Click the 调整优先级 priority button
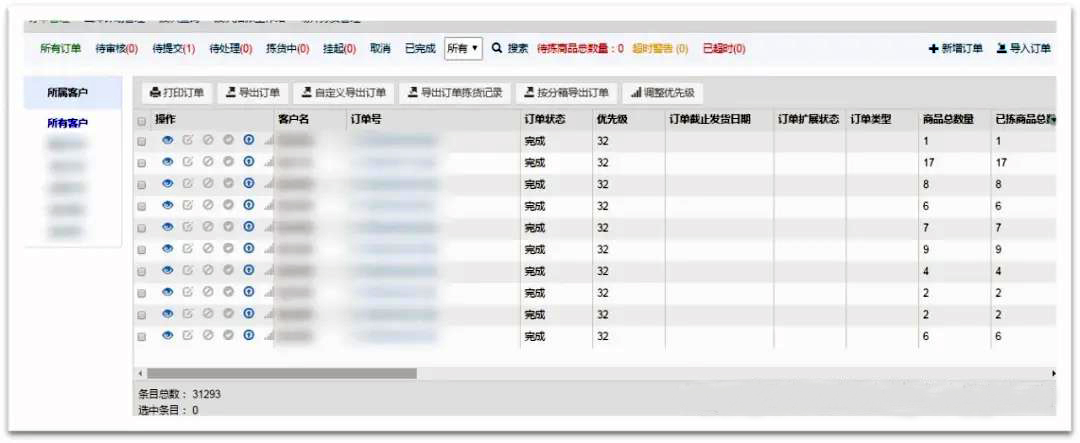The height and width of the screenshot is (443, 1080). (663, 93)
